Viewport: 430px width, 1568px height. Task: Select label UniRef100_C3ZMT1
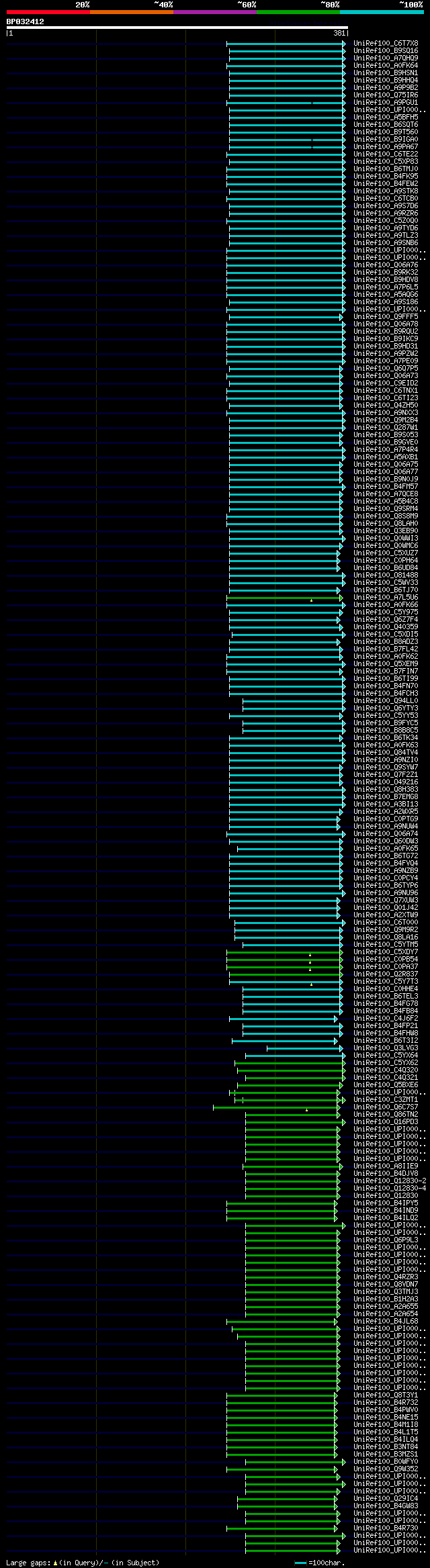(x=386, y=1099)
